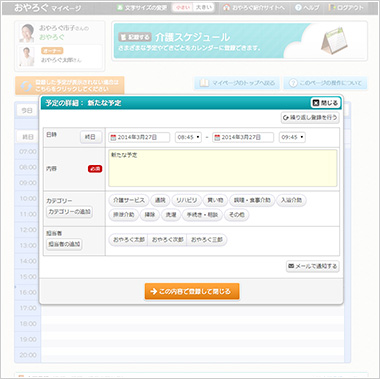This screenshot has width=380, height=379.
Task: Select the 通院 category
Action: tap(160, 200)
